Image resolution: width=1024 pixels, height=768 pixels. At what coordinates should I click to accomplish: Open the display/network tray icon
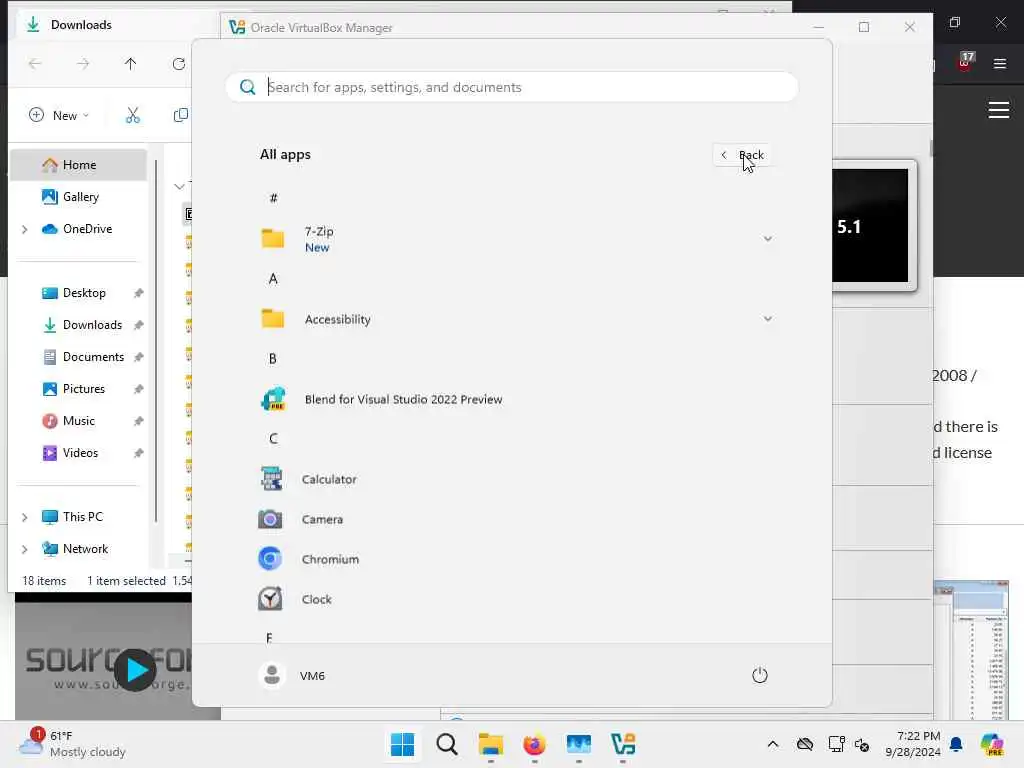click(x=836, y=744)
